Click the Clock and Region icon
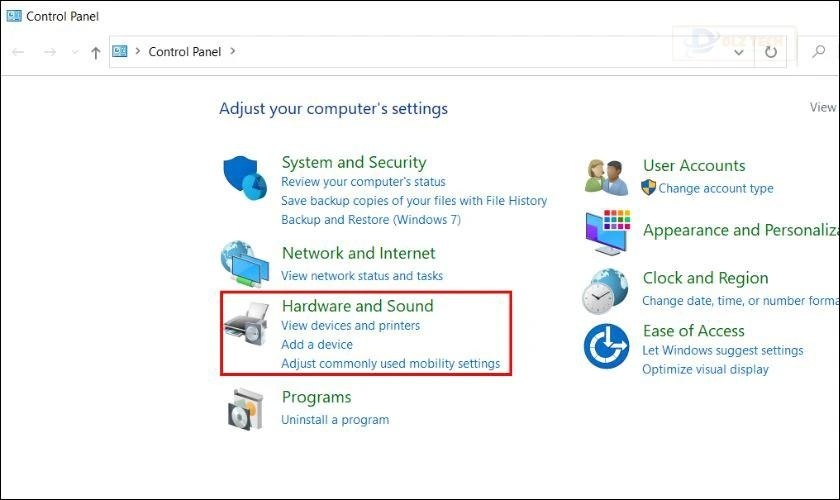 click(605, 291)
